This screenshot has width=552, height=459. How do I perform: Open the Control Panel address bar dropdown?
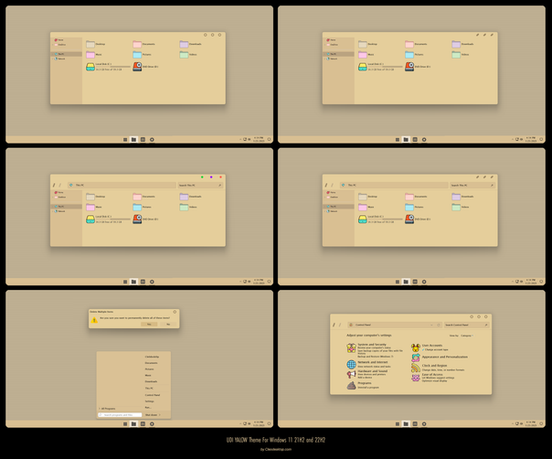point(432,325)
